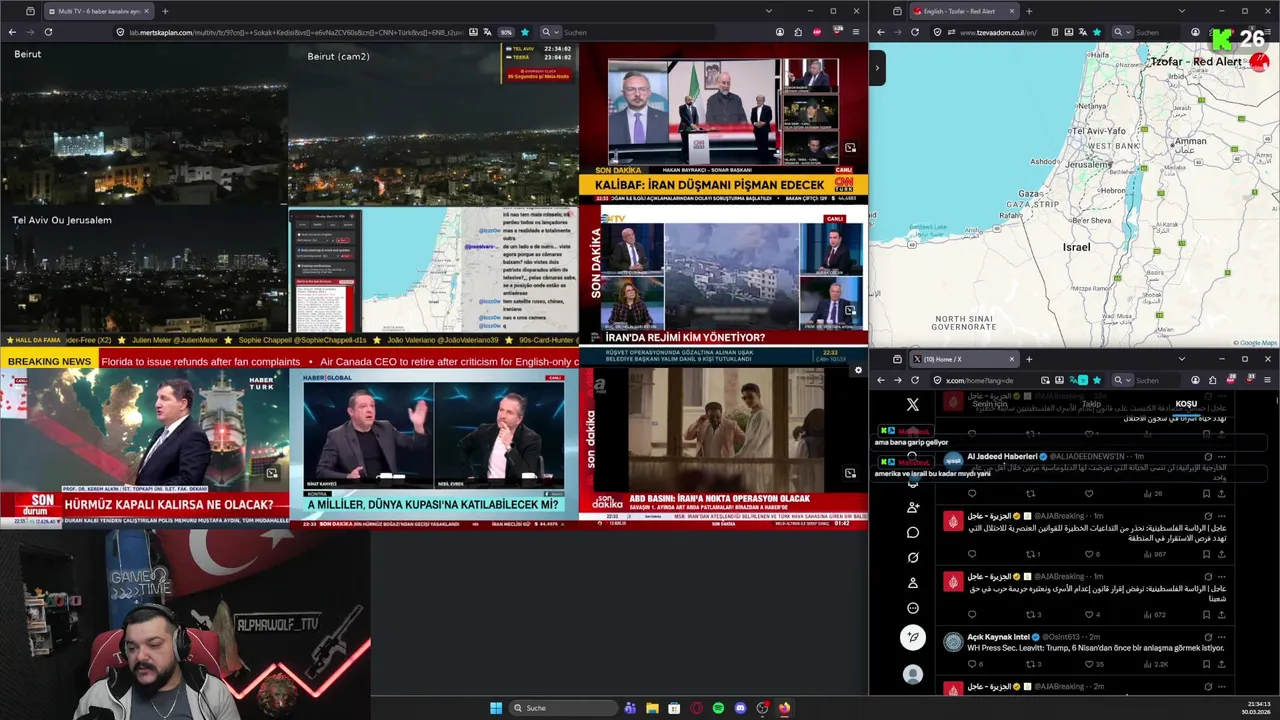Image resolution: width=1280 pixels, height=720 pixels.
Task: Select the (10) Home / X browser tab
Action: 964,359
